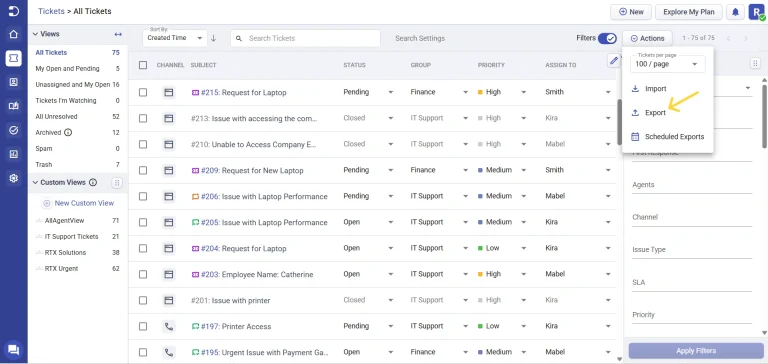Image resolution: width=768 pixels, height=364 pixels.
Task: Select checkbox for ticket #206
Action: point(143,196)
